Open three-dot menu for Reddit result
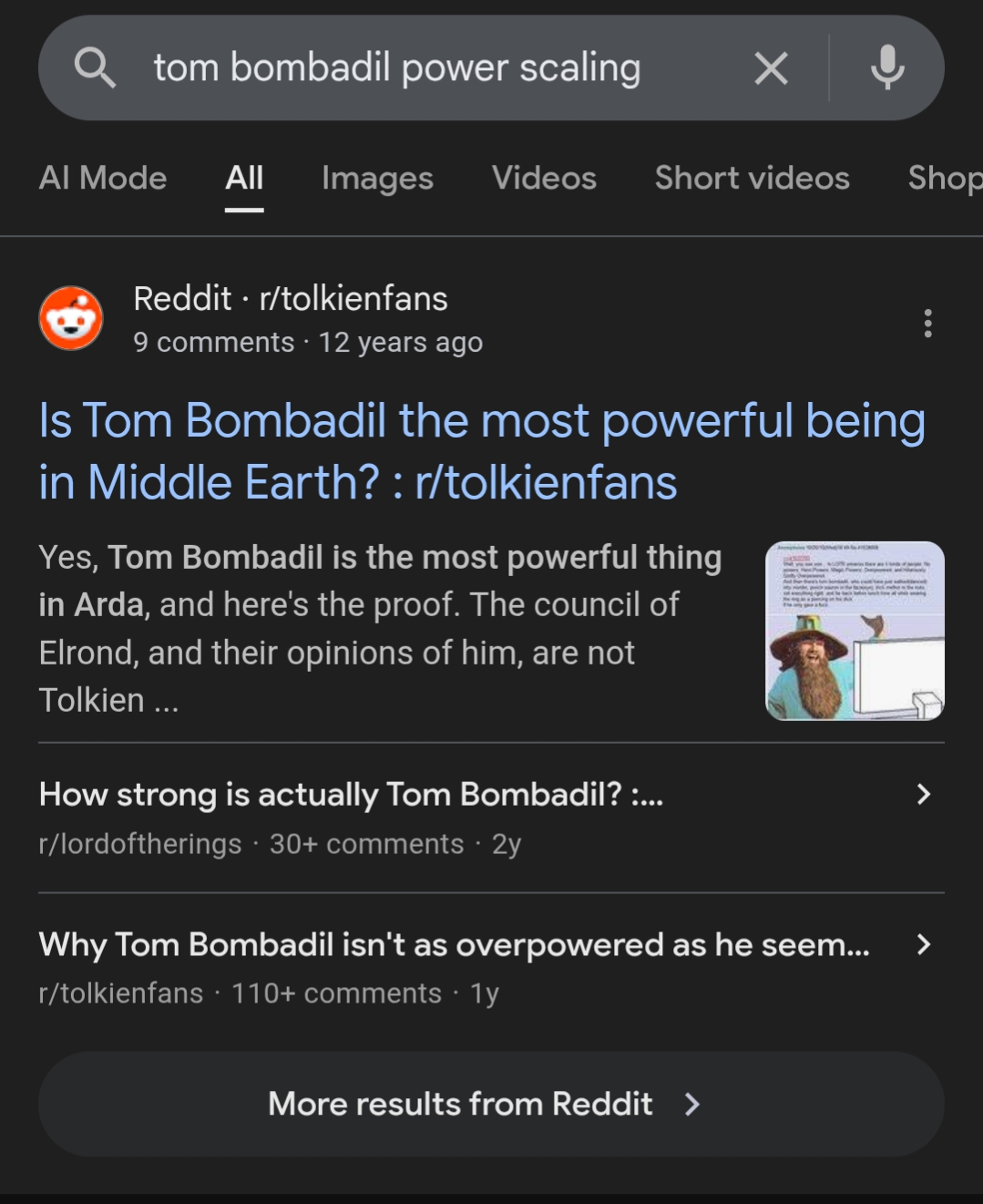Screen dimensions: 983x1204 pos(927,324)
